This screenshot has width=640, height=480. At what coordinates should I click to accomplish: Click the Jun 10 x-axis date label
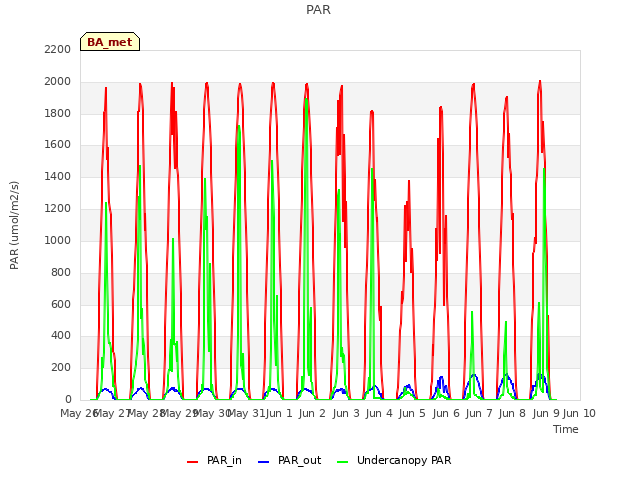click(579, 413)
